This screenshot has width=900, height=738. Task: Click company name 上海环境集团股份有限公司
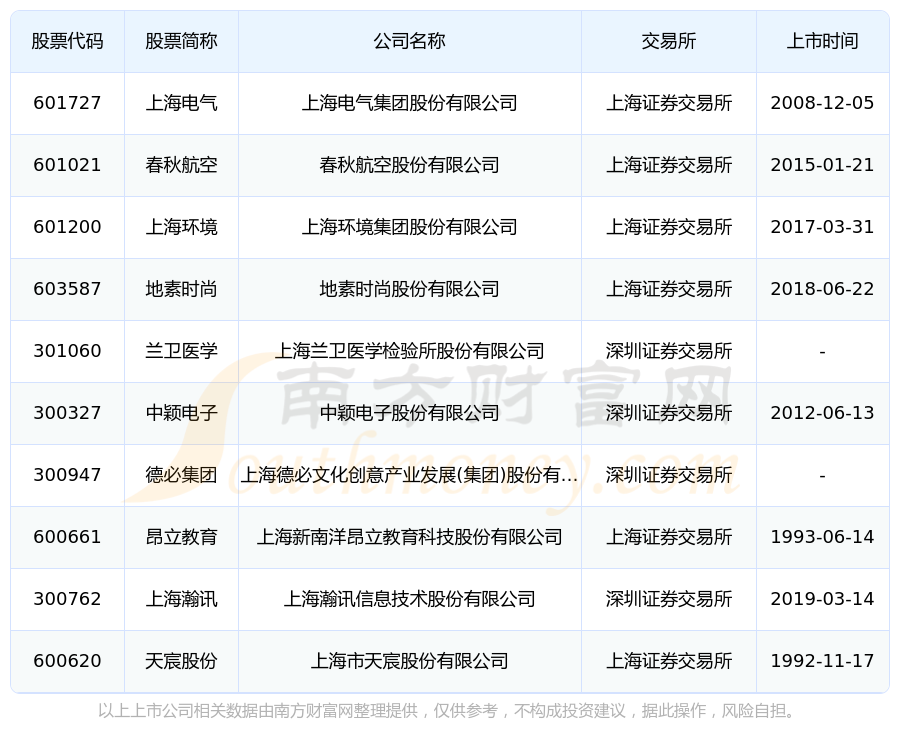tap(410, 227)
